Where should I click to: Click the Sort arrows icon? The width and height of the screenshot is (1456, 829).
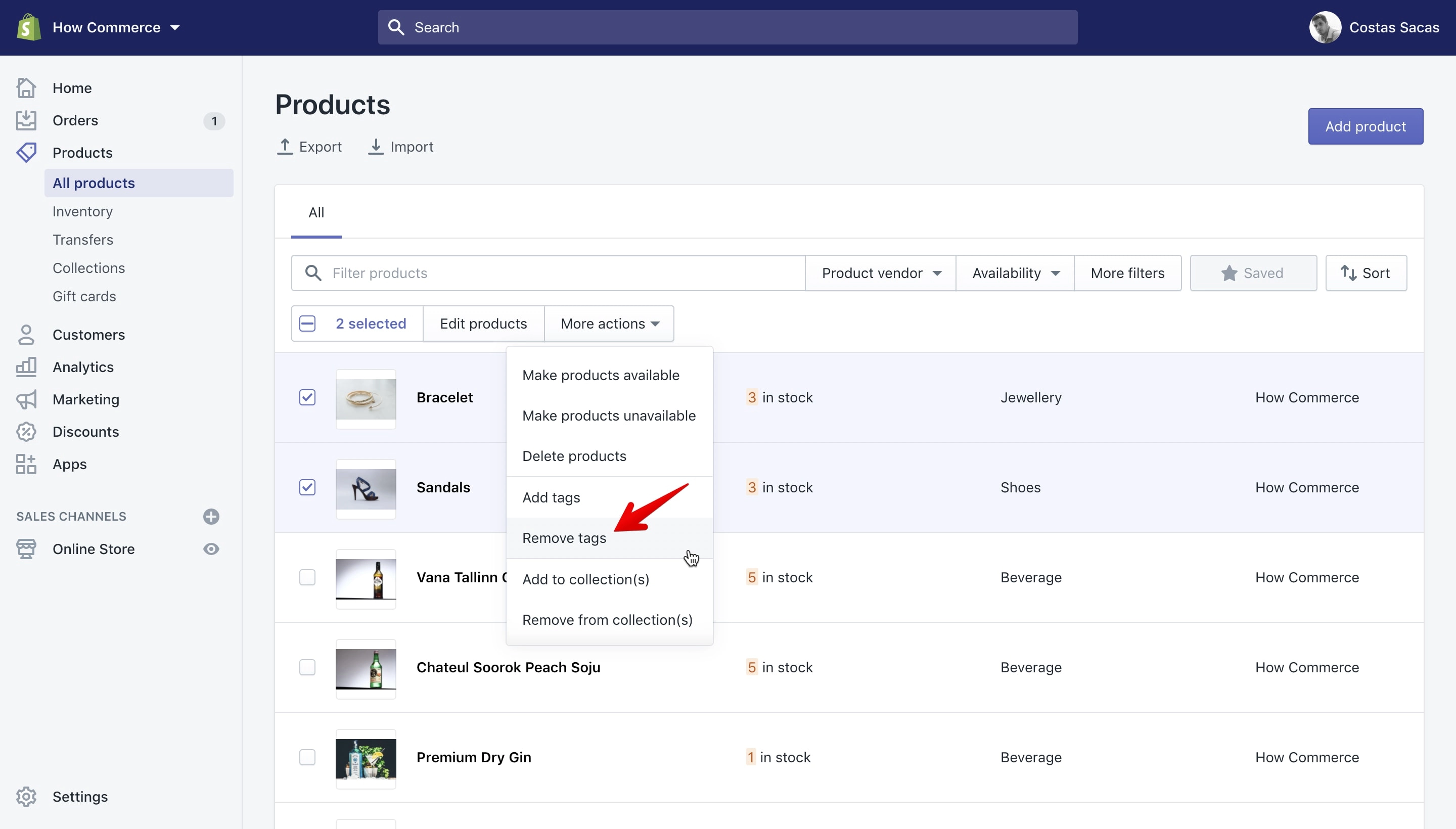(1348, 273)
